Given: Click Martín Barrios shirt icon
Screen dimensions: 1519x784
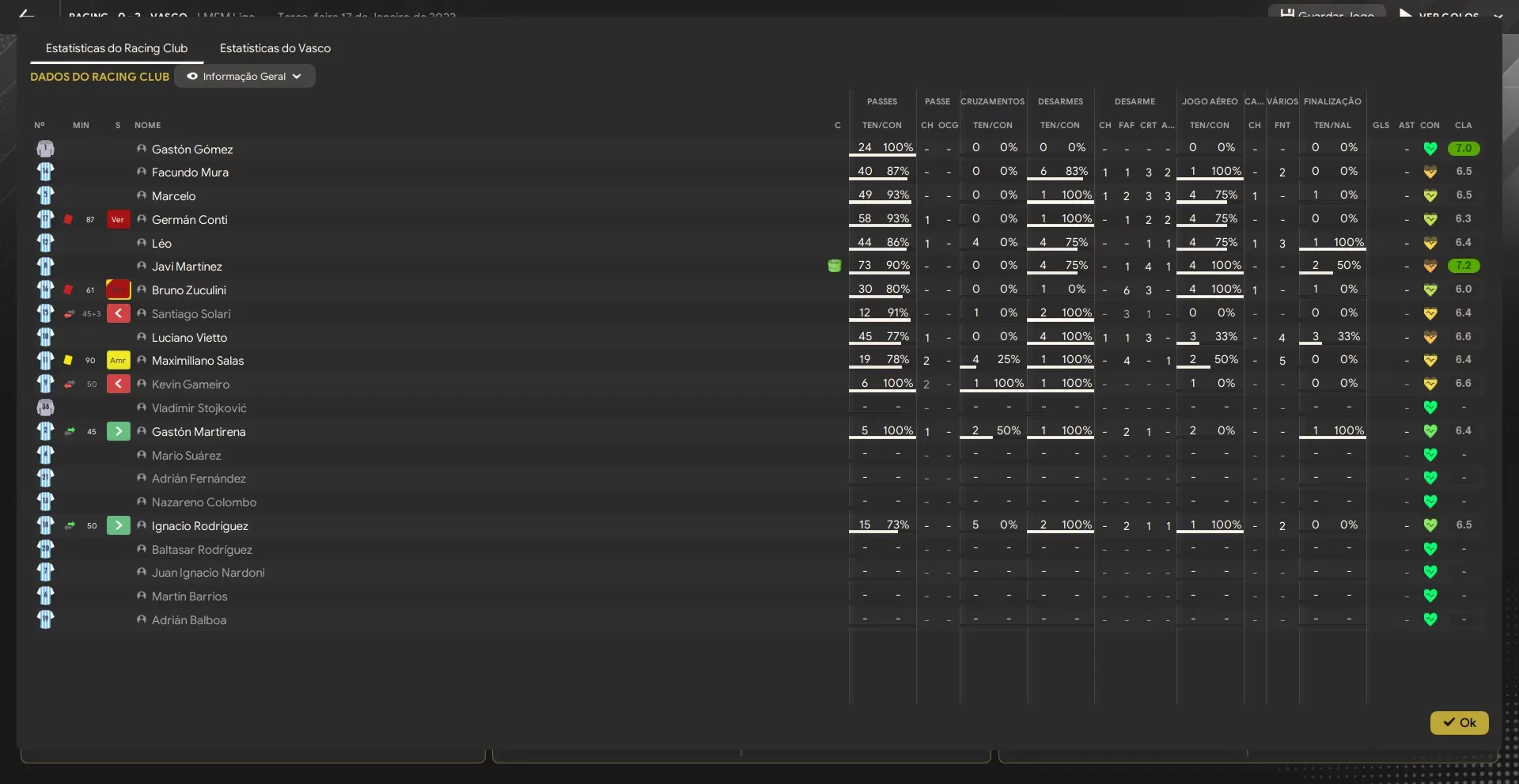Looking at the screenshot, I should [45, 596].
